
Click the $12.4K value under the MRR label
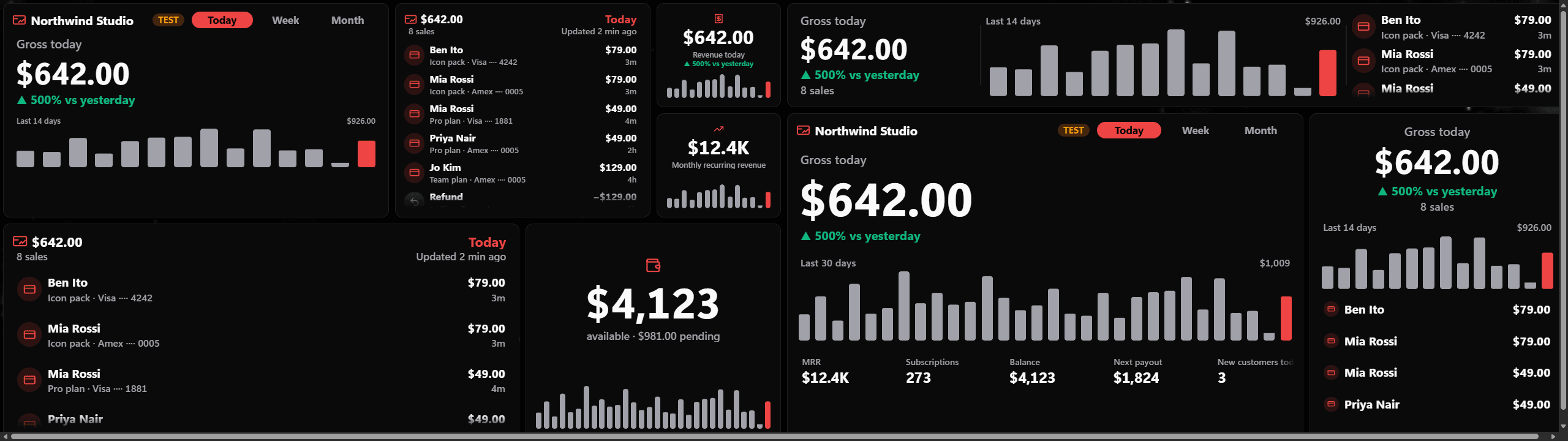825,378
